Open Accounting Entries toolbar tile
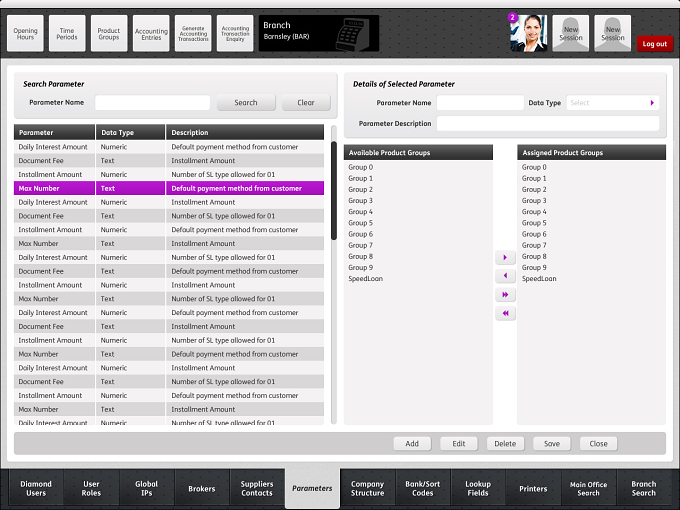 151,33
